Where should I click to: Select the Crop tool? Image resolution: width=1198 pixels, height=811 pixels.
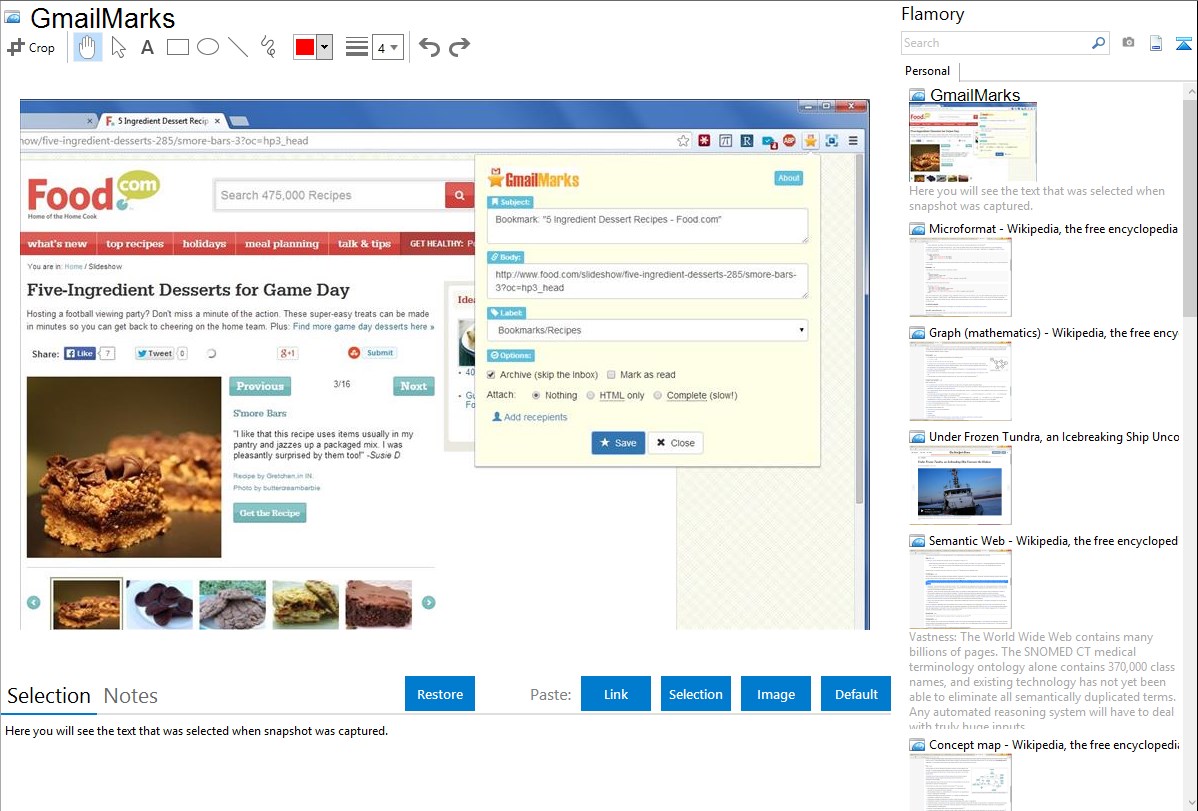[x=31, y=47]
